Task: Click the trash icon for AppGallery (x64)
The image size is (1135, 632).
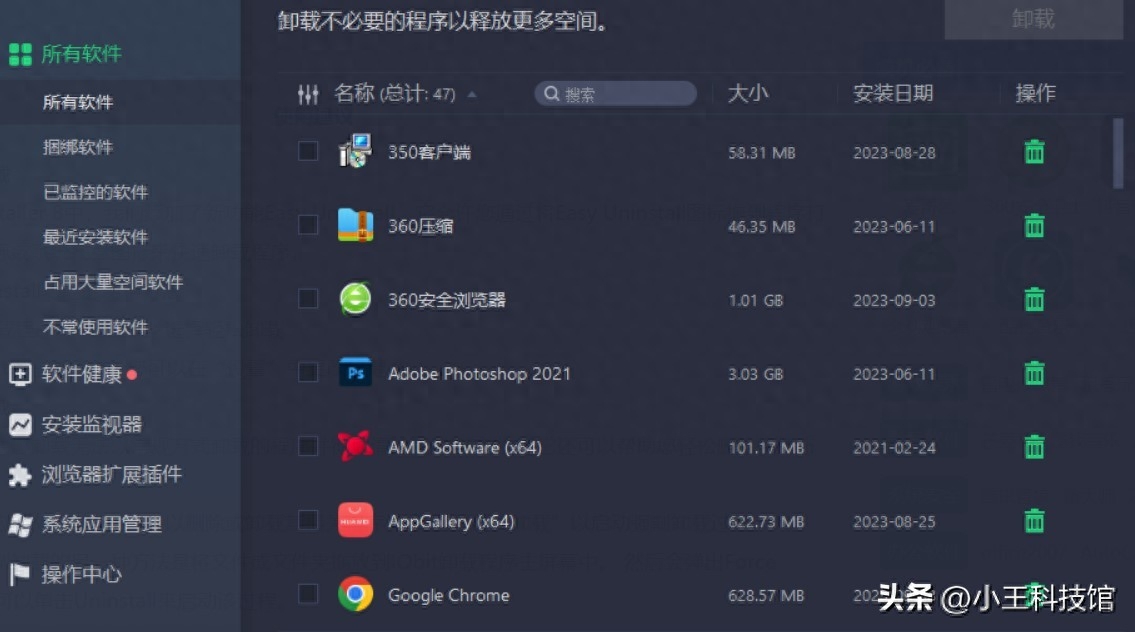Action: 1033,520
